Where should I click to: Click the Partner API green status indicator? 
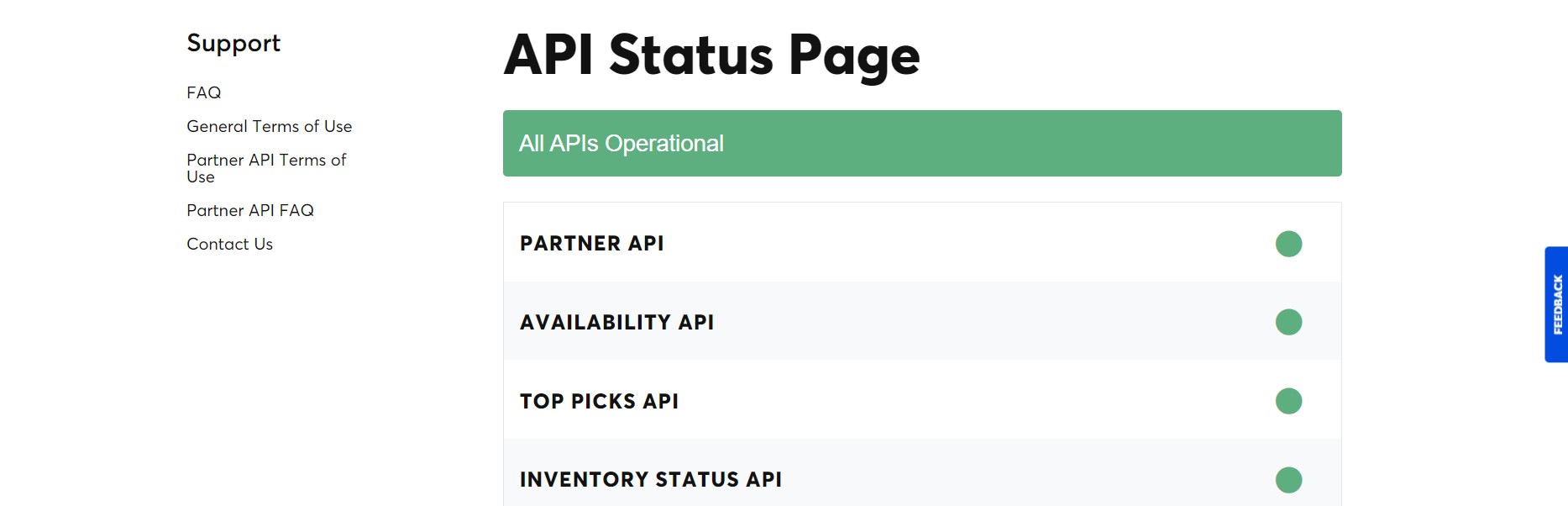point(1288,244)
